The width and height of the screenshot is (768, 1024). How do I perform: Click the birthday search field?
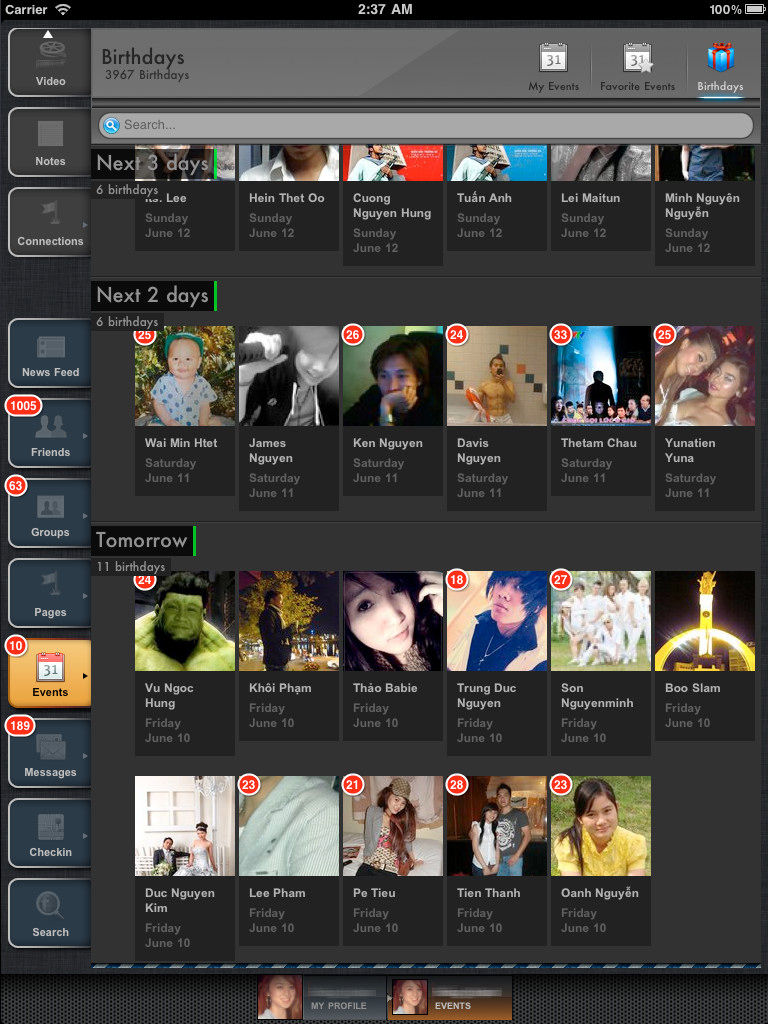[425, 125]
